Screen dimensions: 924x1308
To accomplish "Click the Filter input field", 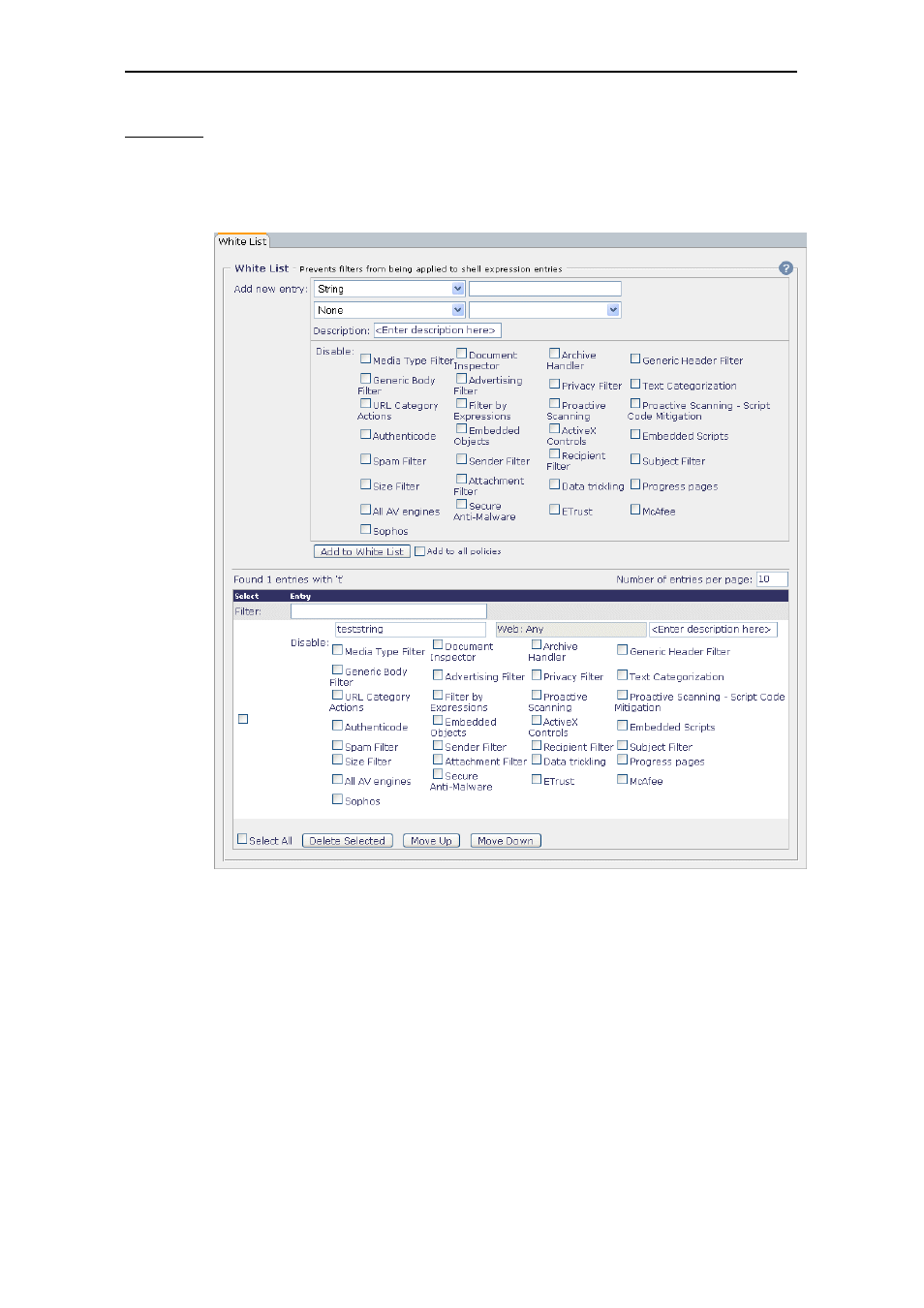I will 388,611.
